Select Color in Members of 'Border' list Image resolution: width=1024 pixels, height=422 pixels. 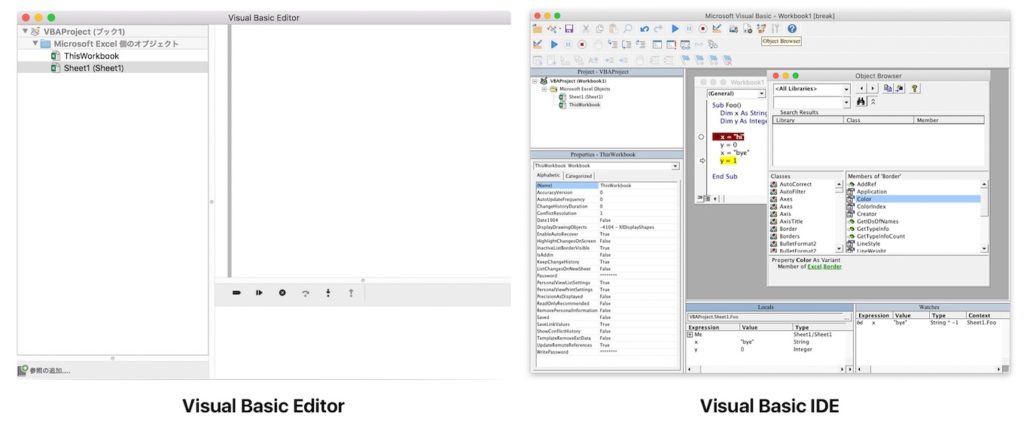(x=864, y=199)
